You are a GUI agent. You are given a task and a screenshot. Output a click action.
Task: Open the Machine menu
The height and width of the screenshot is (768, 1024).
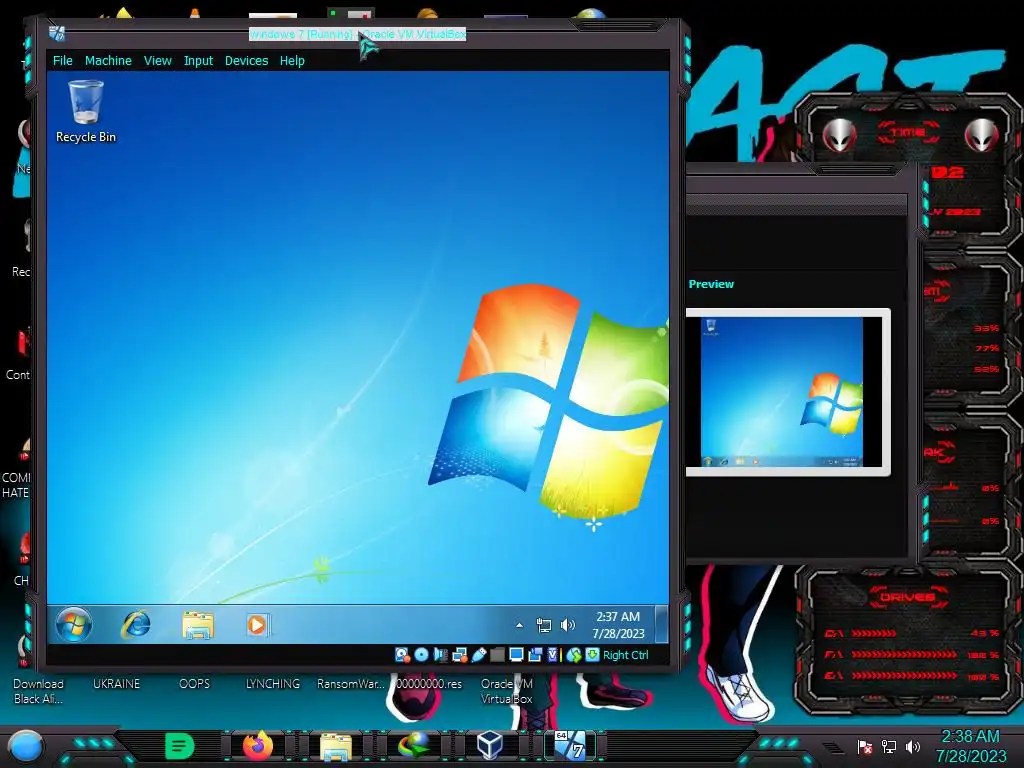[108, 61]
